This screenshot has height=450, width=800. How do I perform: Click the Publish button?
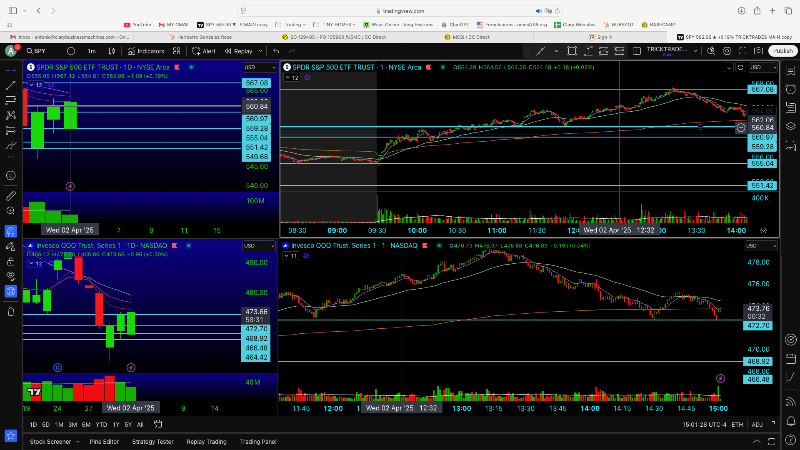(783, 51)
